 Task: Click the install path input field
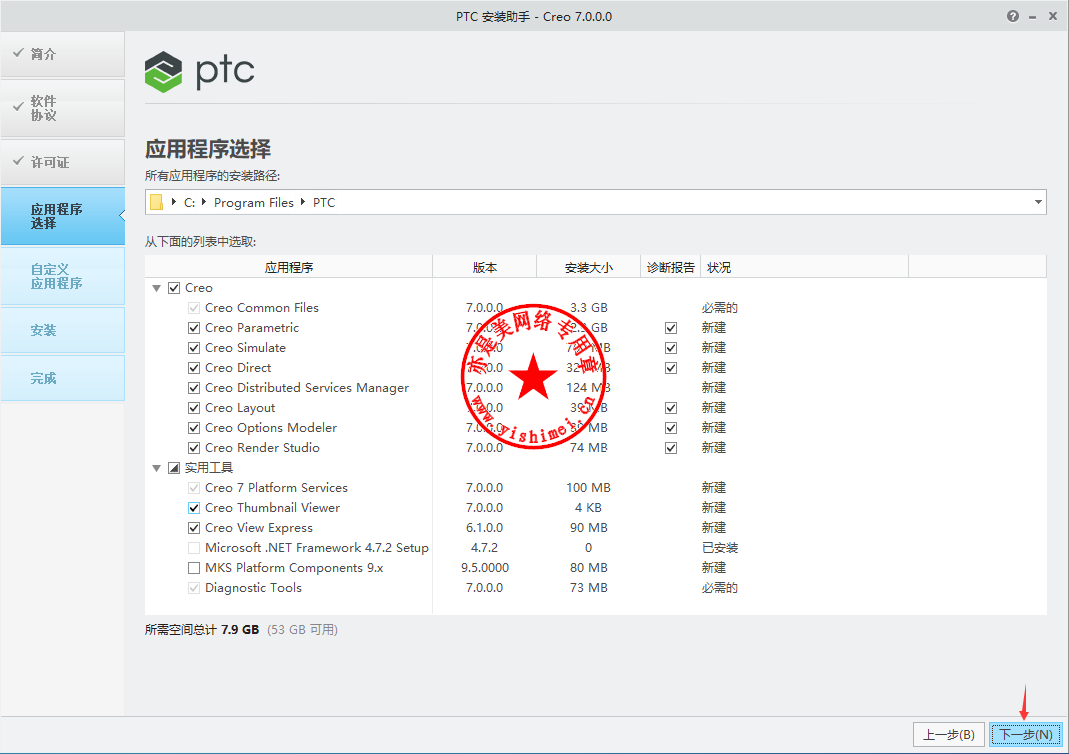click(x=596, y=202)
